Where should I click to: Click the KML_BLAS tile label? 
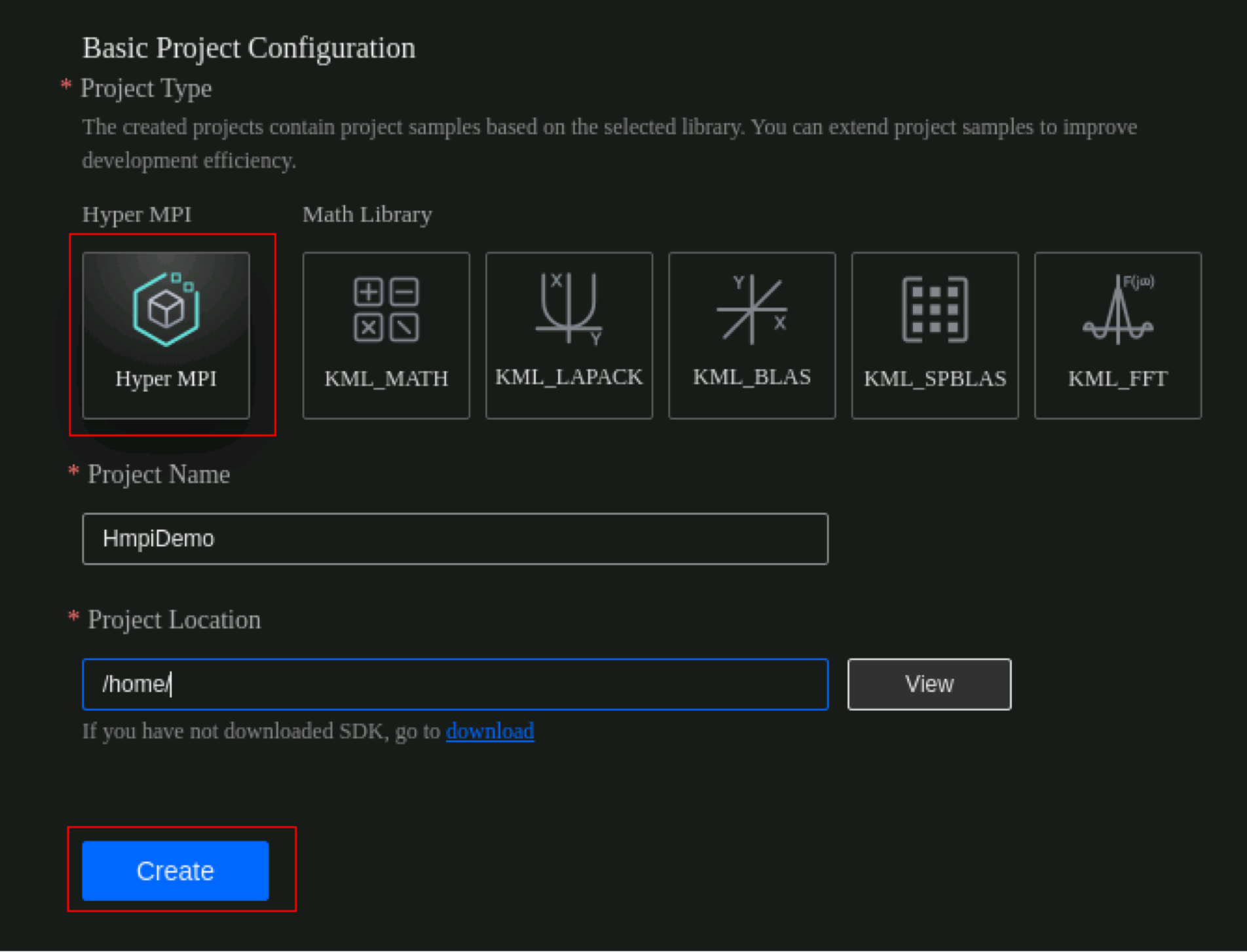click(752, 377)
